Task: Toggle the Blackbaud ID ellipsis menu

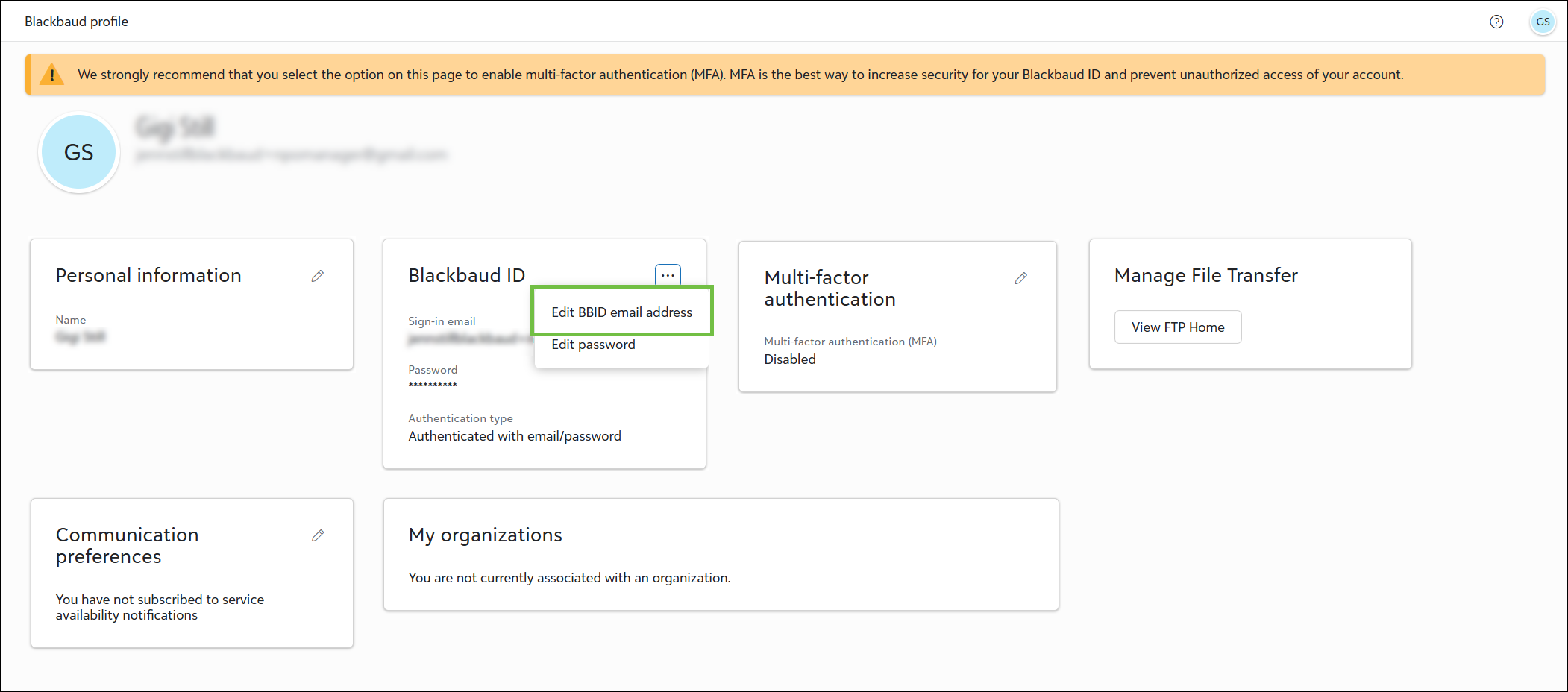Action: [668, 275]
